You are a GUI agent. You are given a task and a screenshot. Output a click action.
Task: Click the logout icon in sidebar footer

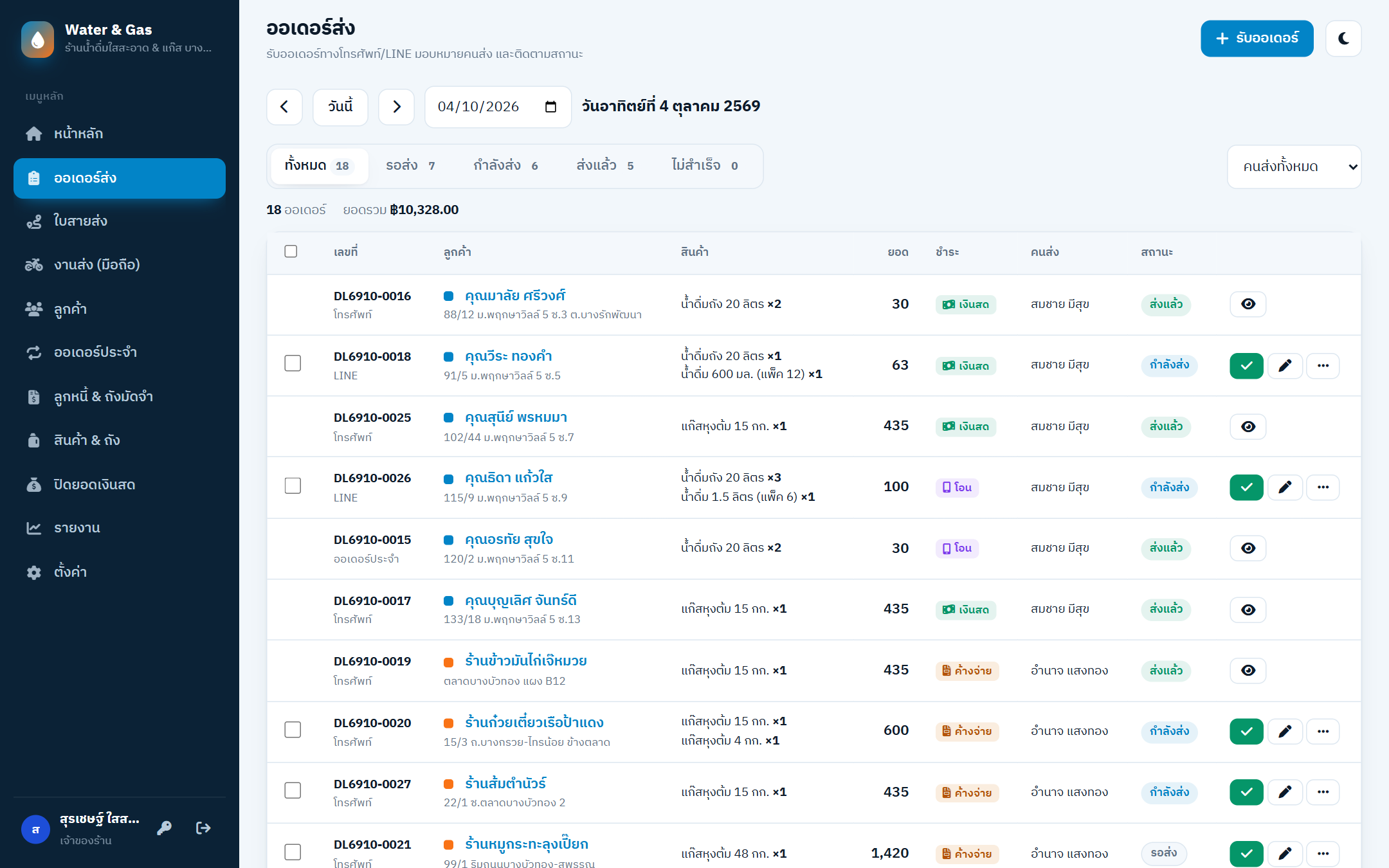click(203, 828)
